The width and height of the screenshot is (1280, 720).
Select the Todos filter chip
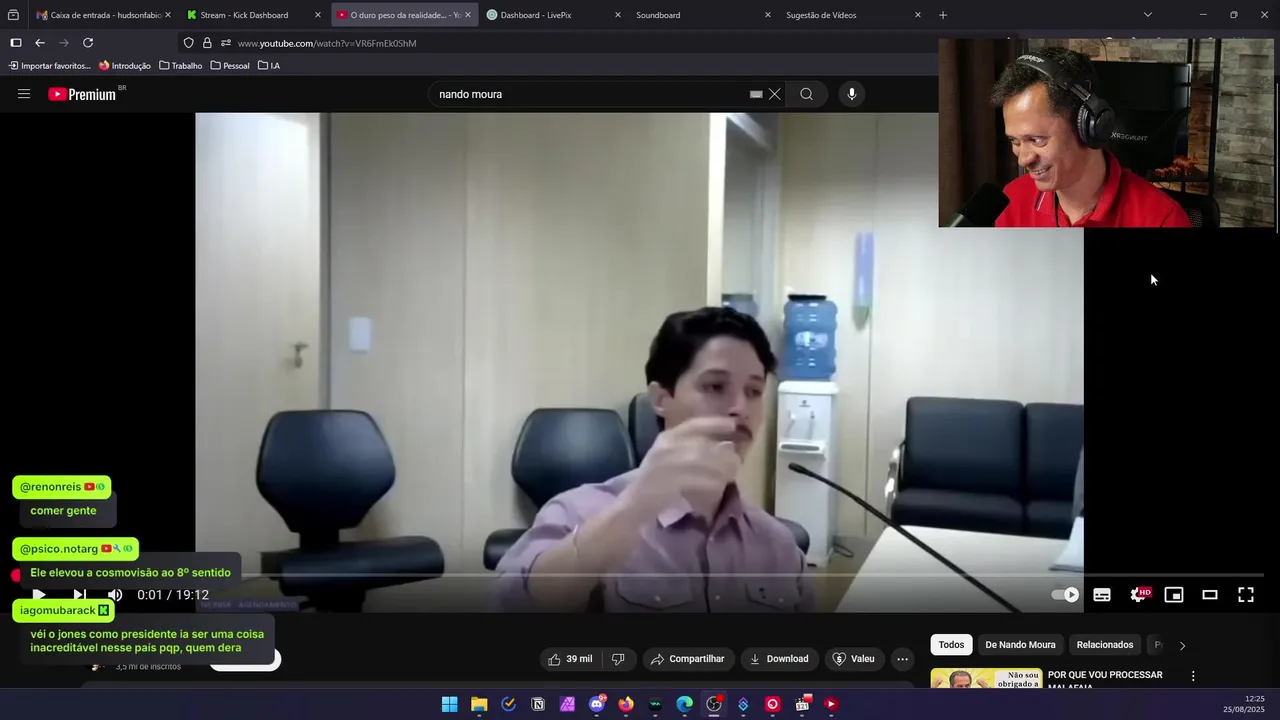coord(951,645)
